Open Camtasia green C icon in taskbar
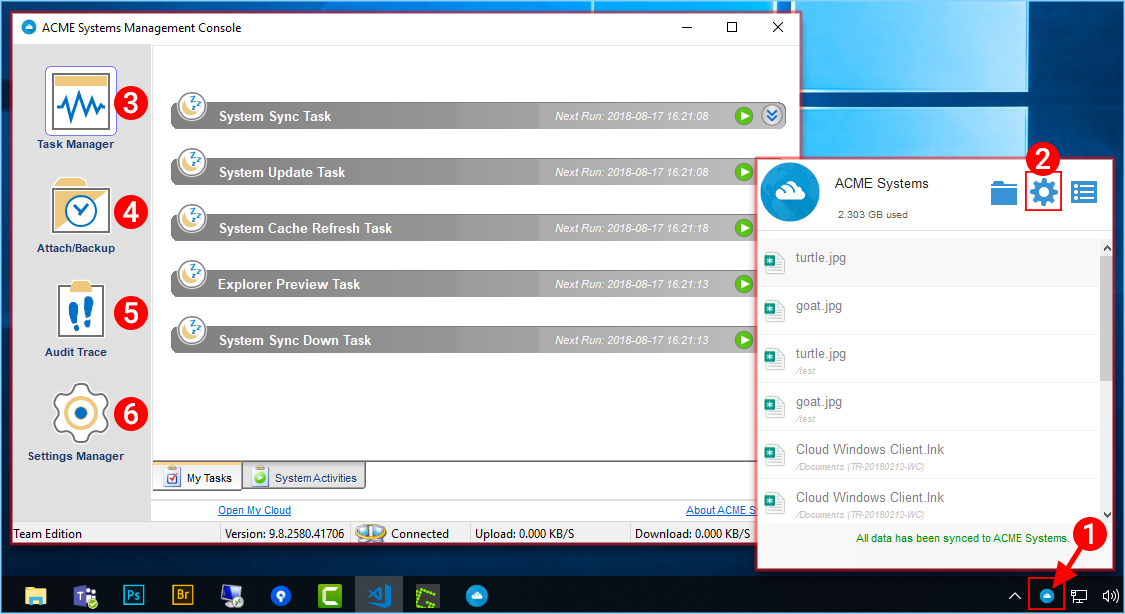 (x=330, y=595)
